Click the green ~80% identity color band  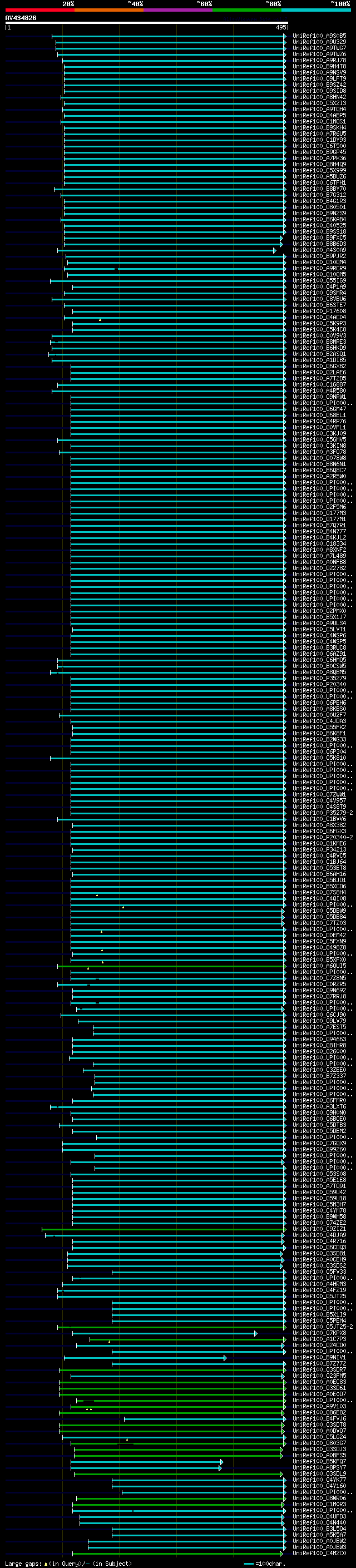click(x=247, y=10)
